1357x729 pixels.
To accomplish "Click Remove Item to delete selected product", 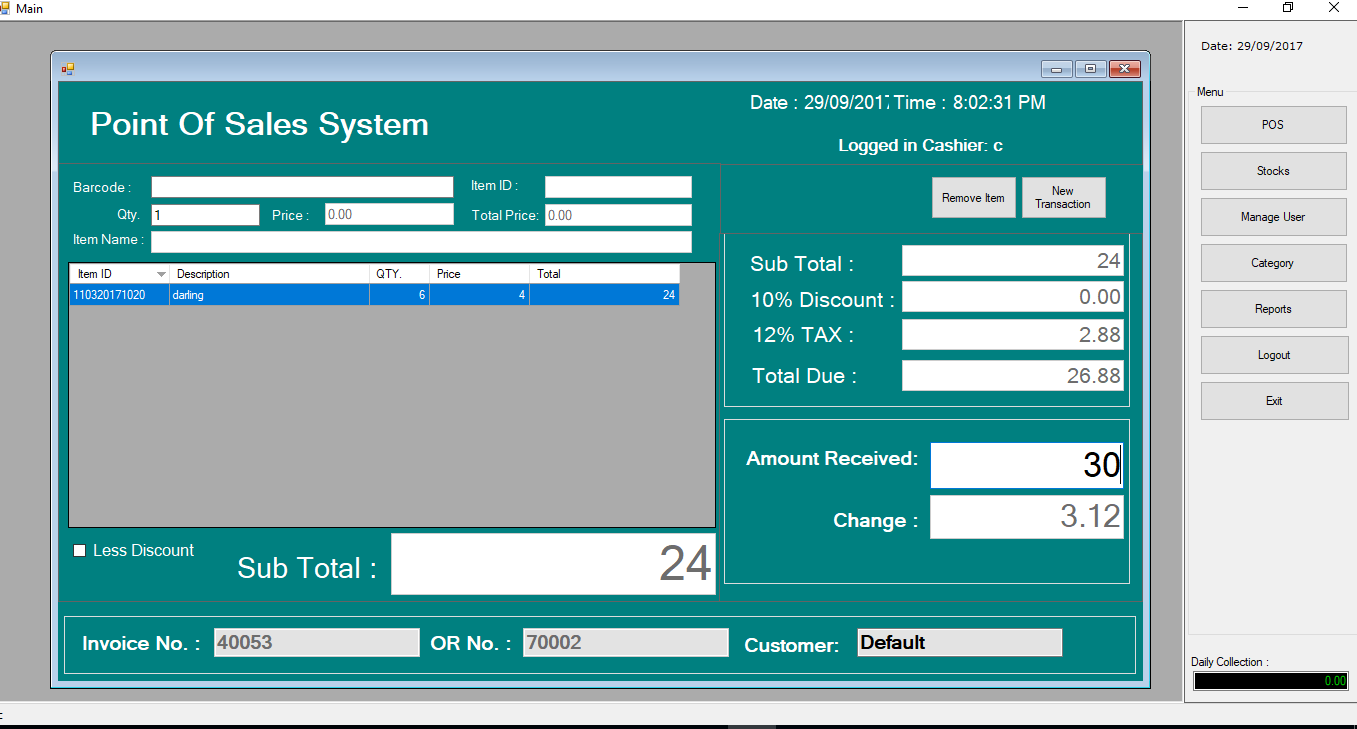I will pyautogui.click(x=972, y=197).
